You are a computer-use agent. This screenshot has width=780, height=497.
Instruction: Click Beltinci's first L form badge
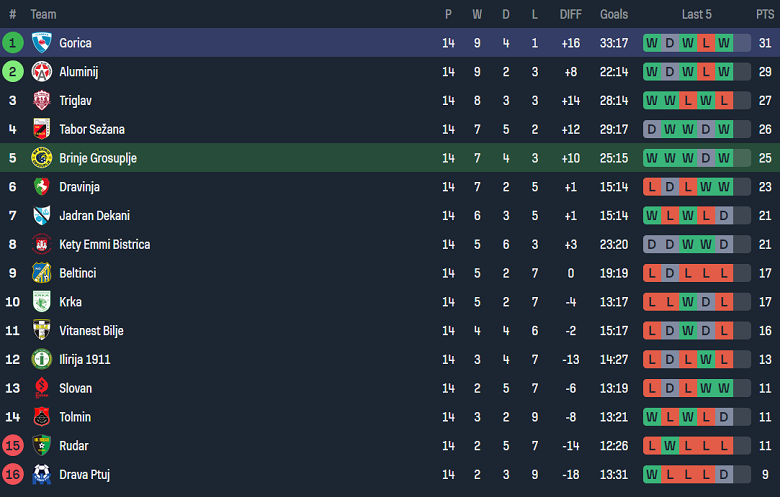click(x=652, y=273)
